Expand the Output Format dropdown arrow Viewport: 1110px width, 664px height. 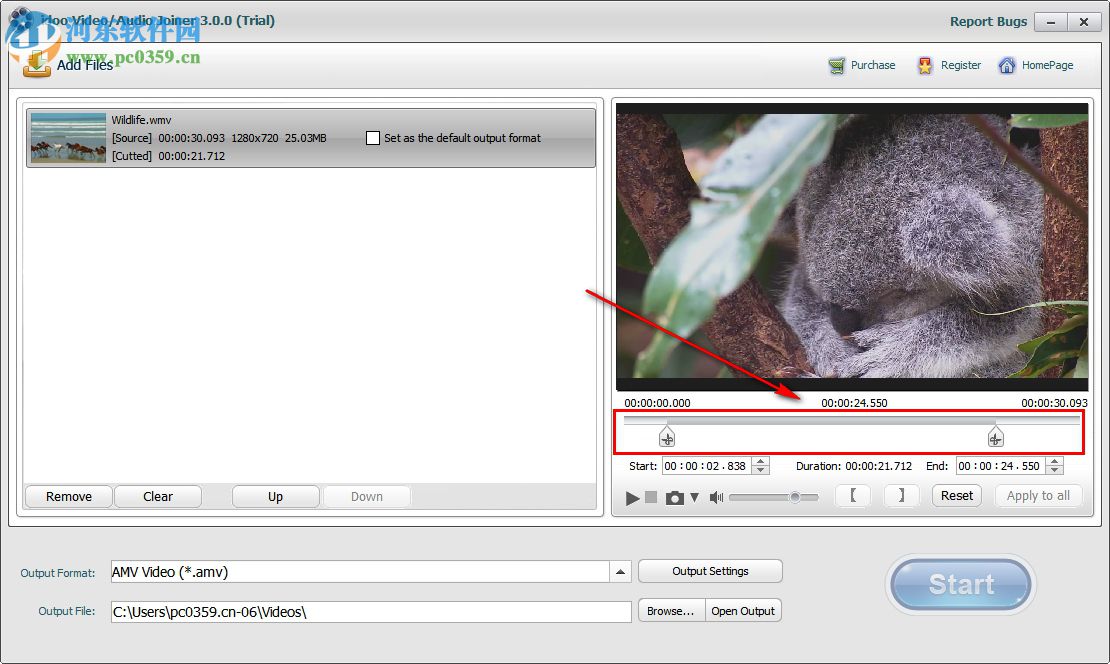click(620, 572)
